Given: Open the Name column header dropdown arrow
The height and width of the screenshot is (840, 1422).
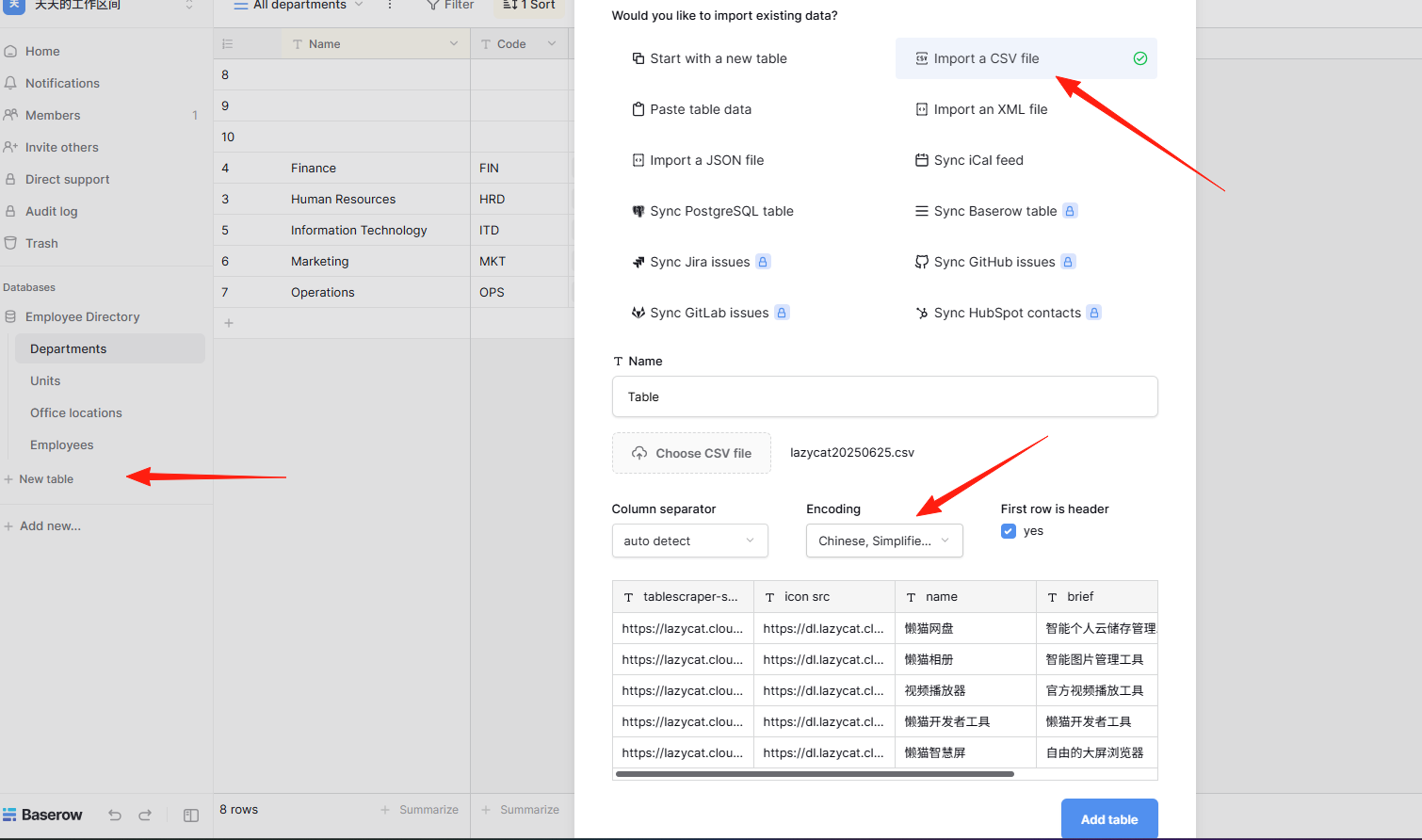Looking at the screenshot, I should pos(454,43).
